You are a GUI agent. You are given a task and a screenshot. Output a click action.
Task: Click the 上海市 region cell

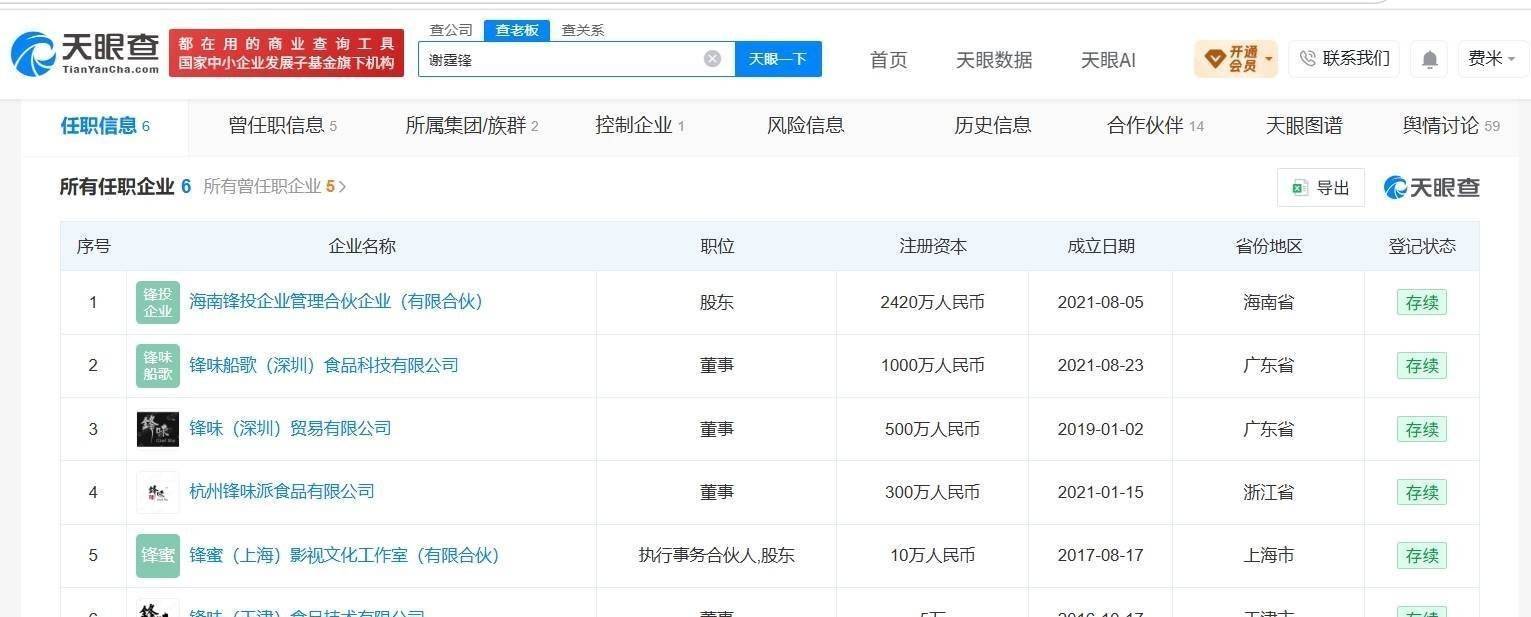[x=1268, y=555]
